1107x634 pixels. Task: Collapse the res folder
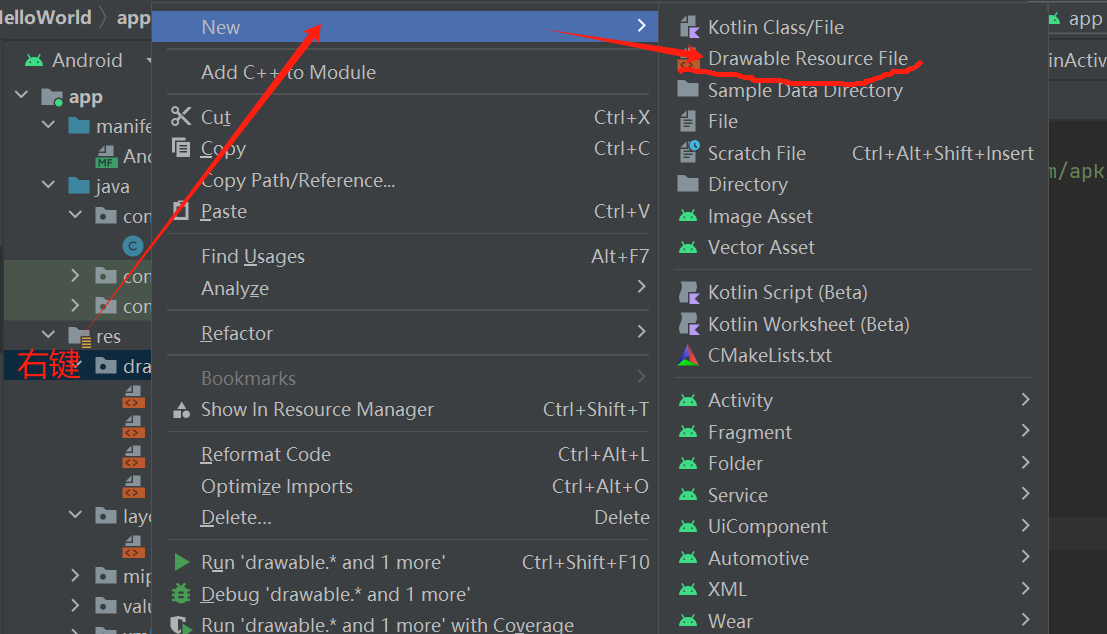(x=48, y=334)
